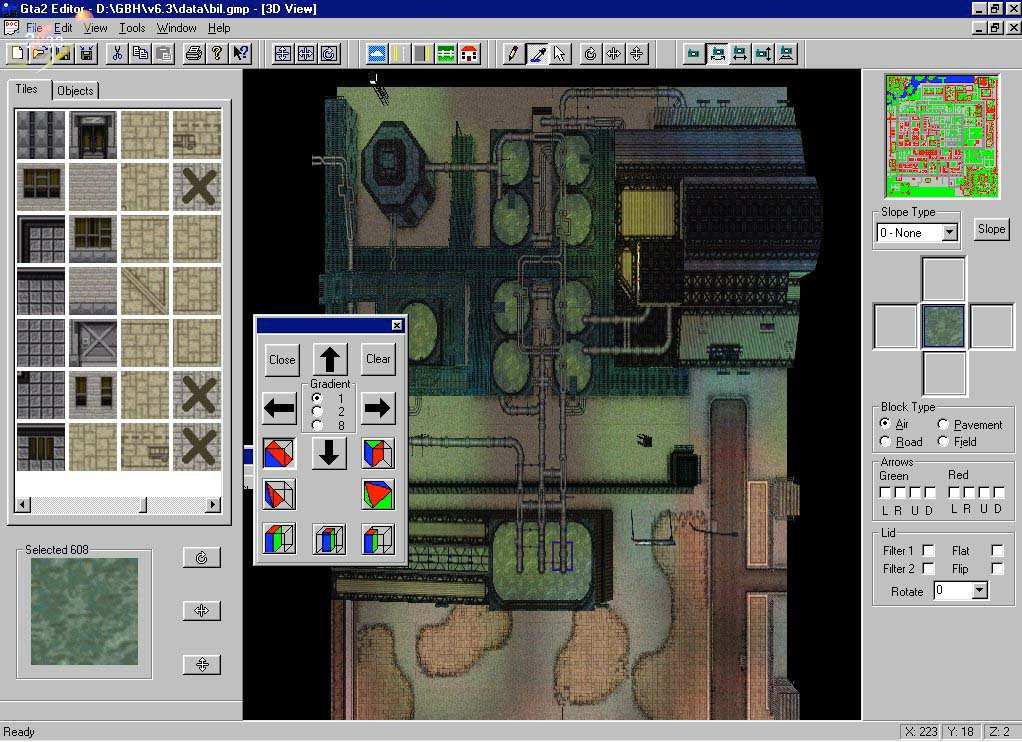Click the last teal view-mode toolbar icon
Screen dimensions: 1022x742
[x=787, y=53]
